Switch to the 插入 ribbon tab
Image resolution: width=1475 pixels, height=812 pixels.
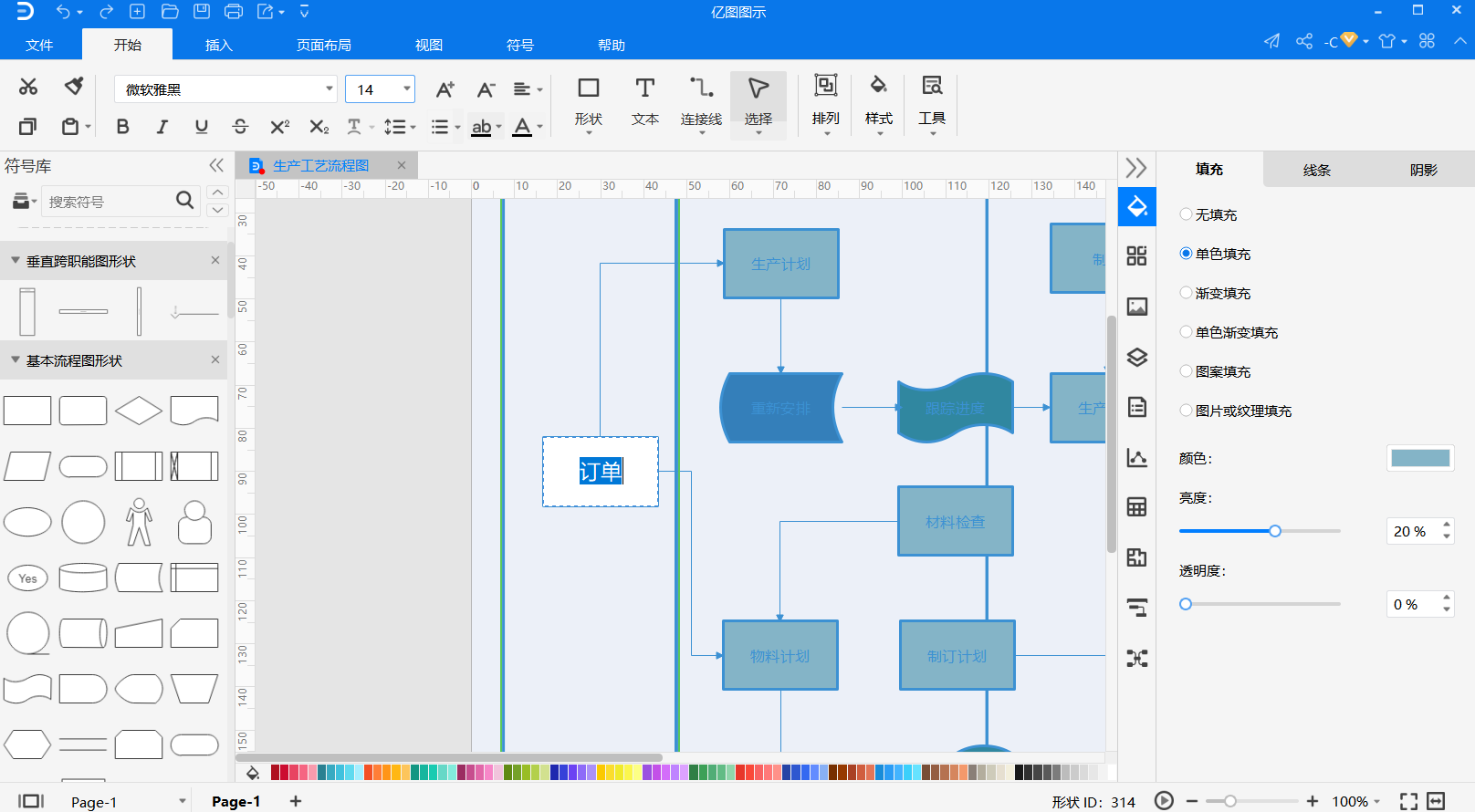click(x=219, y=45)
